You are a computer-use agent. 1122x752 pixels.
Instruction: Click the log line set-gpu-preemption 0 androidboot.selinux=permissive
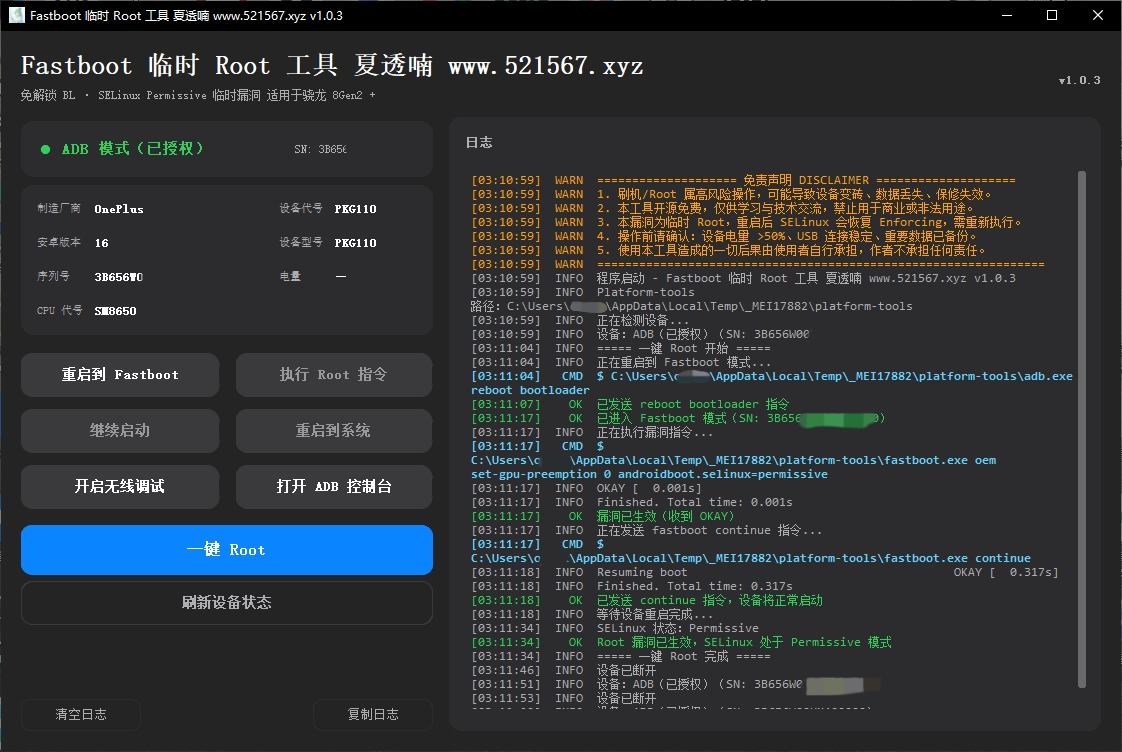click(649, 474)
